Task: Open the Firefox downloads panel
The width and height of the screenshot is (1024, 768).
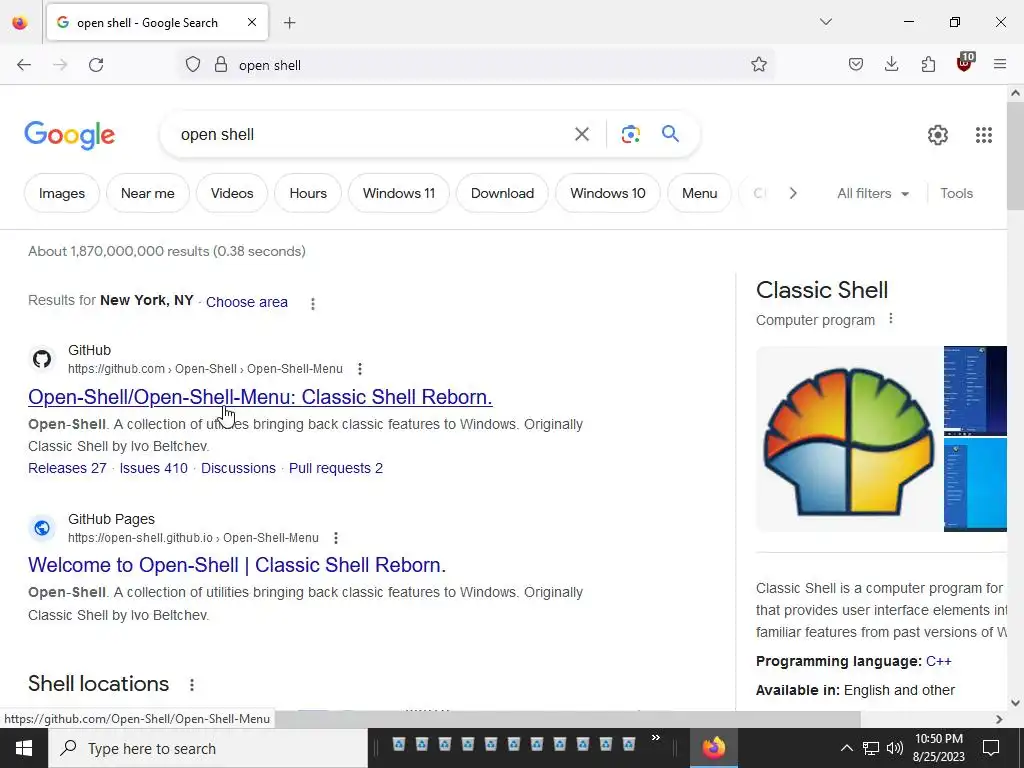Action: (891, 65)
